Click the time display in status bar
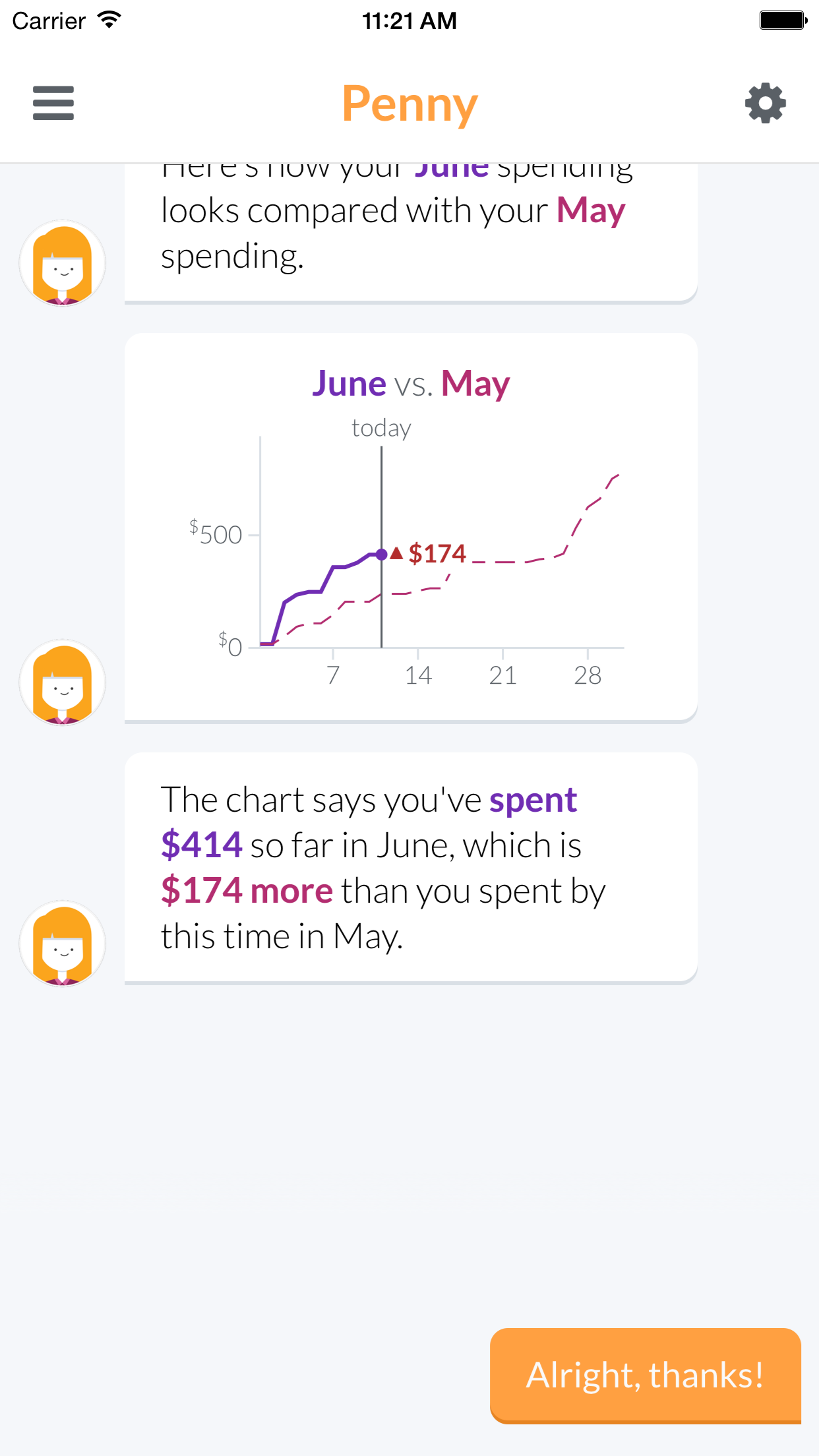819x1456 pixels. (x=409, y=21)
